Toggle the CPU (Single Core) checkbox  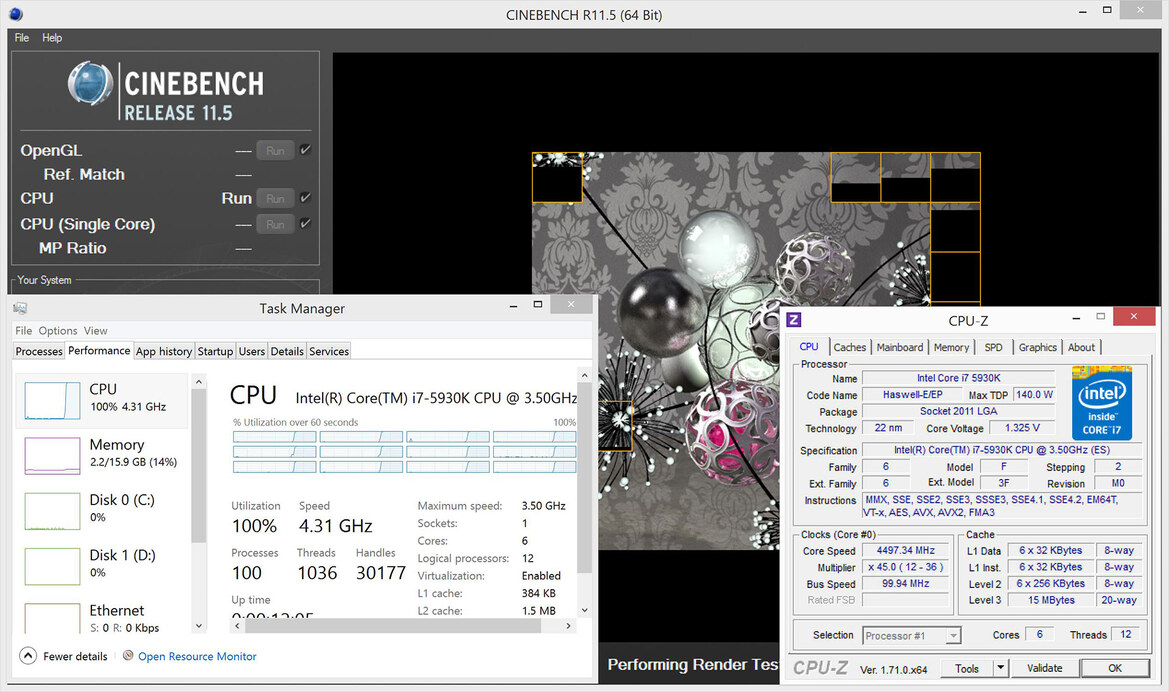pyautogui.click(x=305, y=223)
